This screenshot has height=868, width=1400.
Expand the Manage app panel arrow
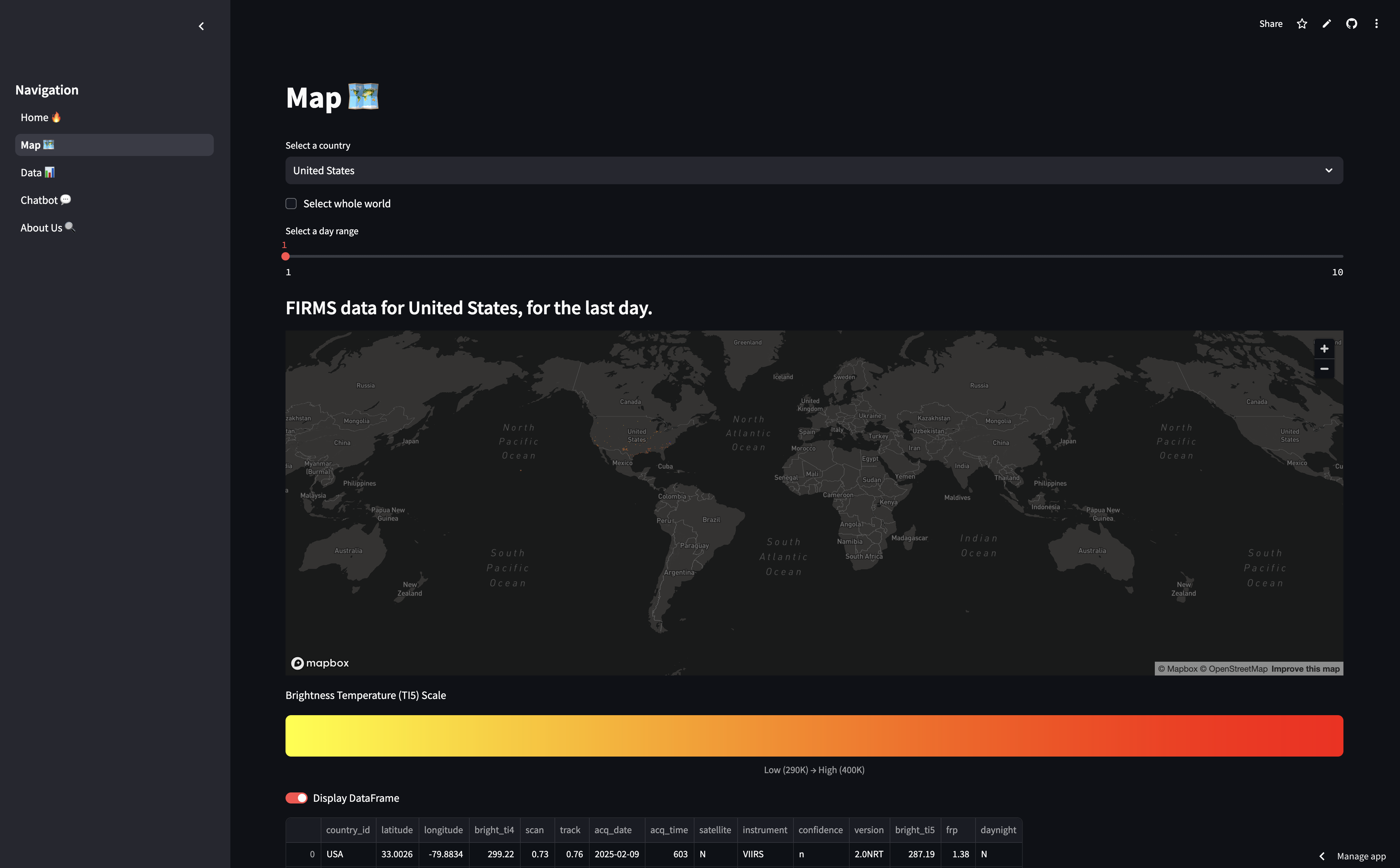click(x=1322, y=856)
